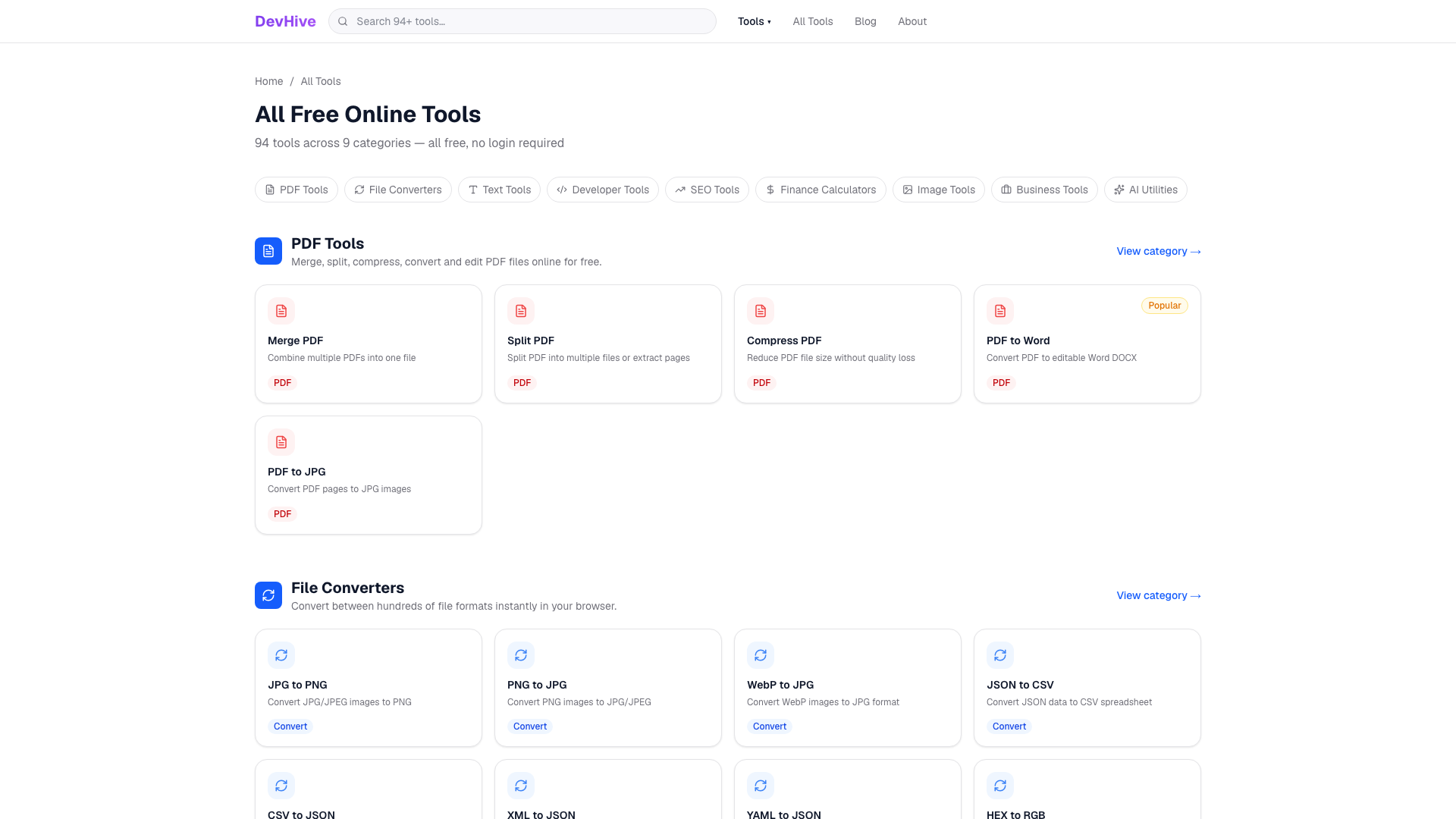
Task: Click the PDF to Word card icon
Action: pos(1000,311)
